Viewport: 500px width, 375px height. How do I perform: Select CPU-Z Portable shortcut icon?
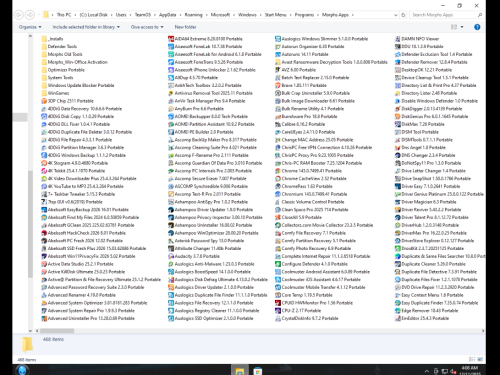[278, 311]
